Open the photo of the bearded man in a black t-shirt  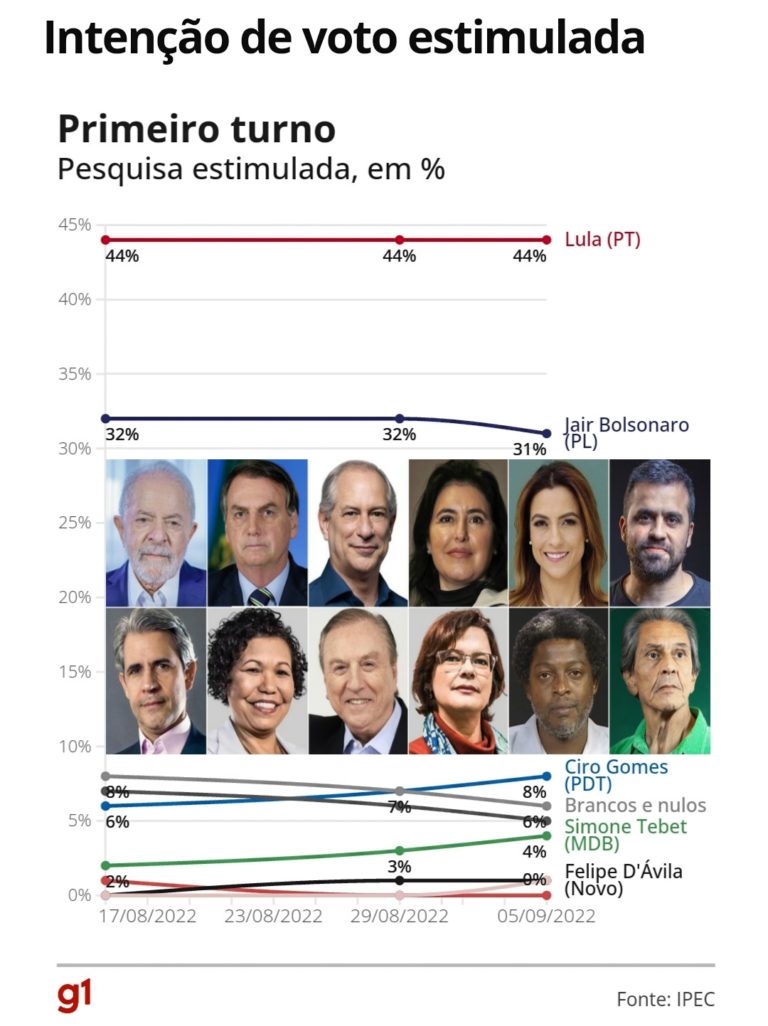pyautogui.click(x=659, y=533)
